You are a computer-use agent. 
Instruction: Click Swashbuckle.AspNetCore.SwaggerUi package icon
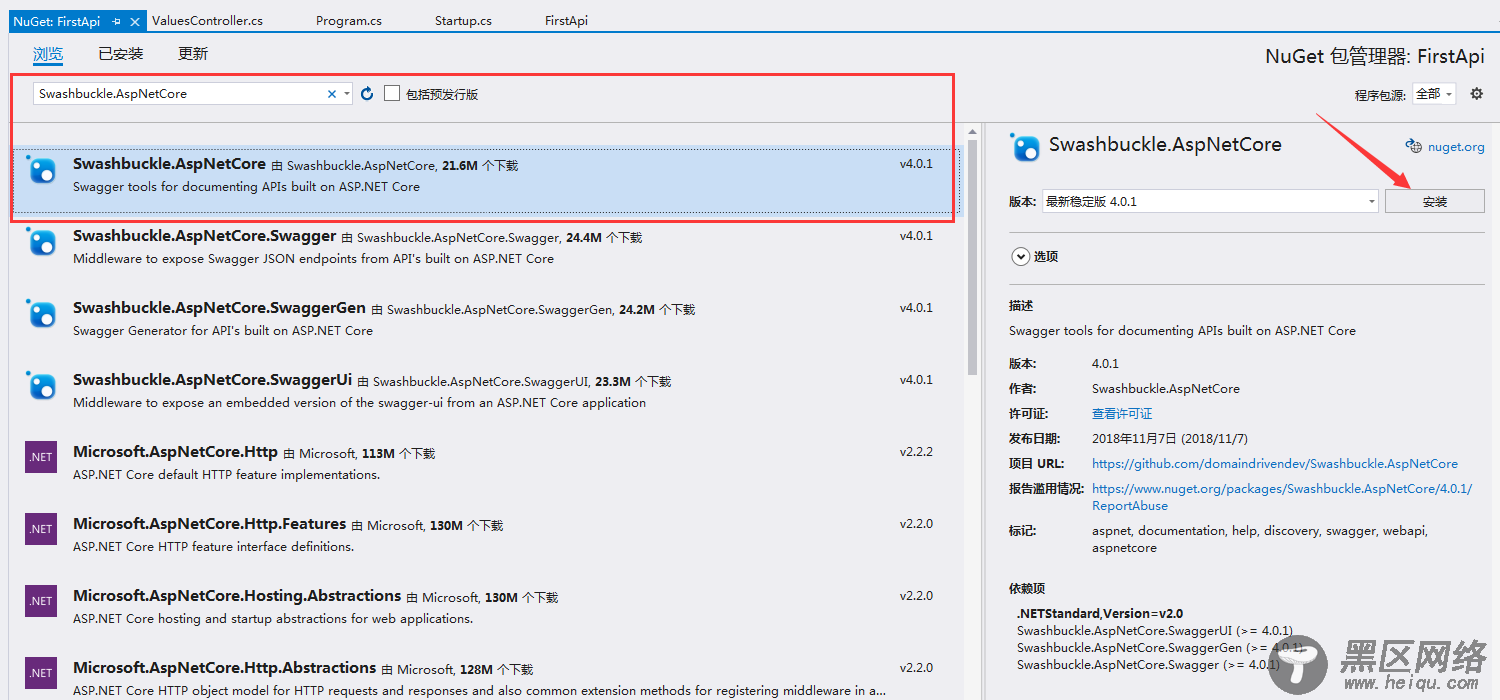[41, 387]
